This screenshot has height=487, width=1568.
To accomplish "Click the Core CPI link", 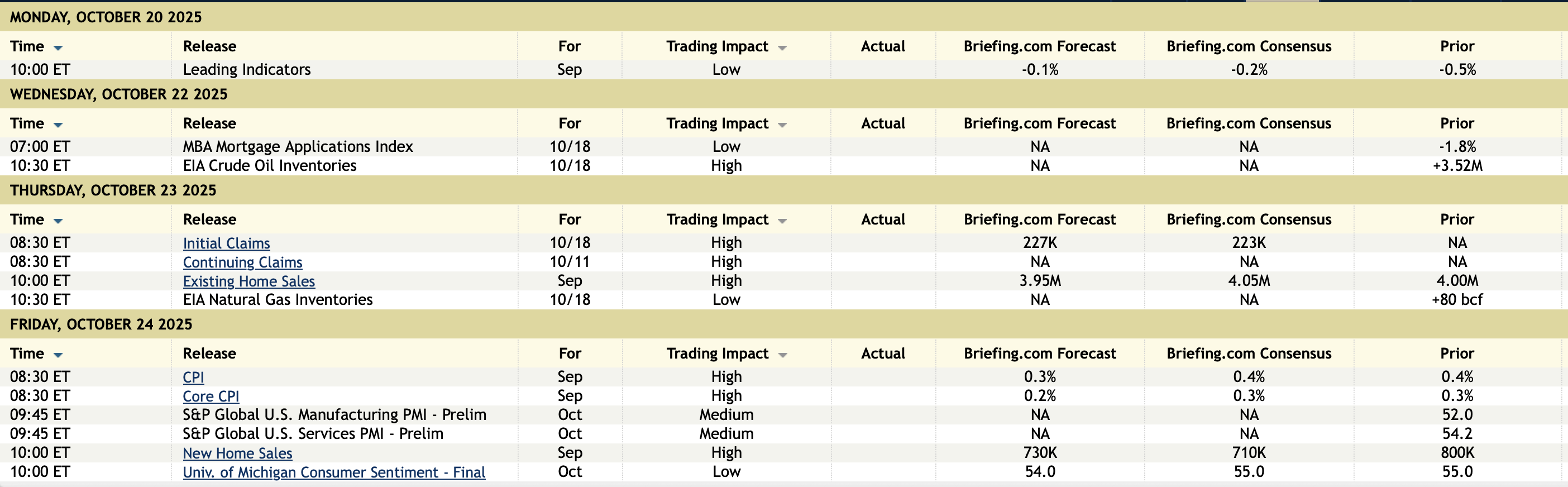I will [211, 397].
